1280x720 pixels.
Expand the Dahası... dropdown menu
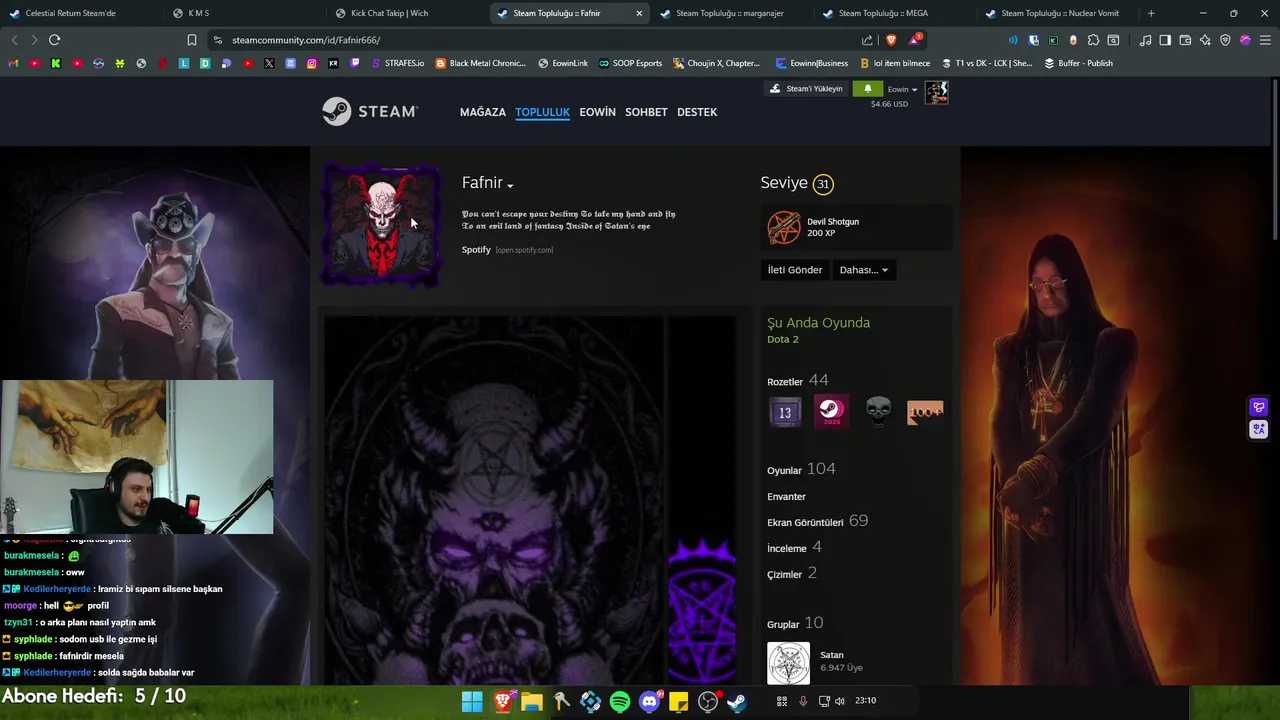864,270
